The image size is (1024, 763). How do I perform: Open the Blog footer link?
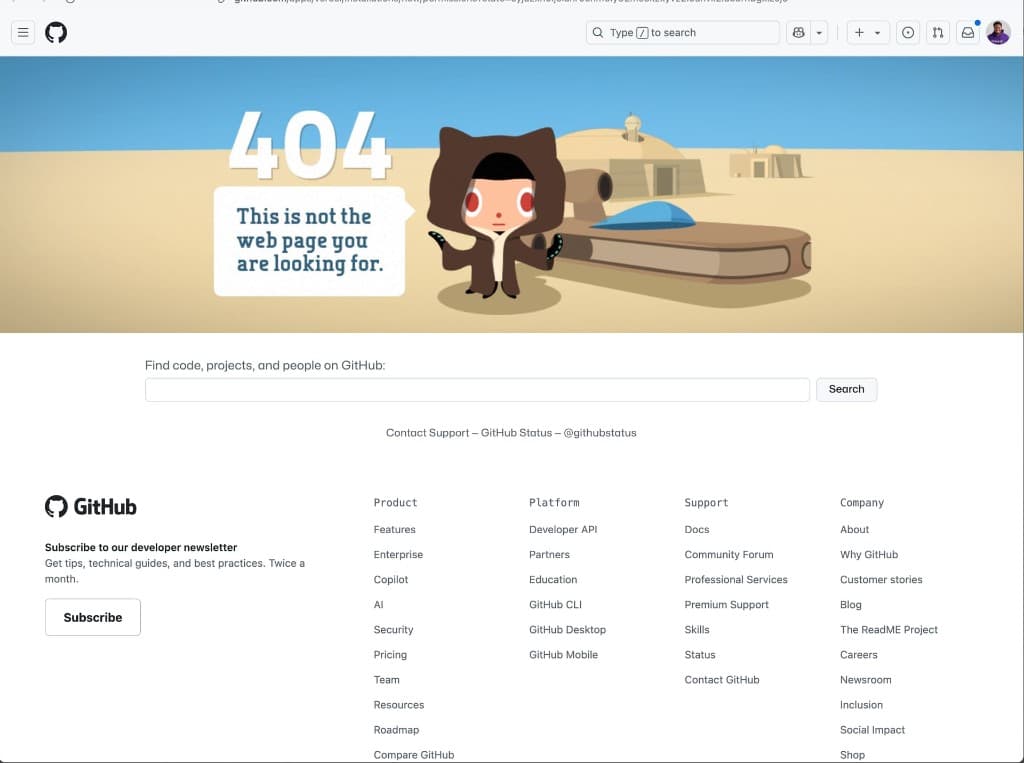coord(851,605)
